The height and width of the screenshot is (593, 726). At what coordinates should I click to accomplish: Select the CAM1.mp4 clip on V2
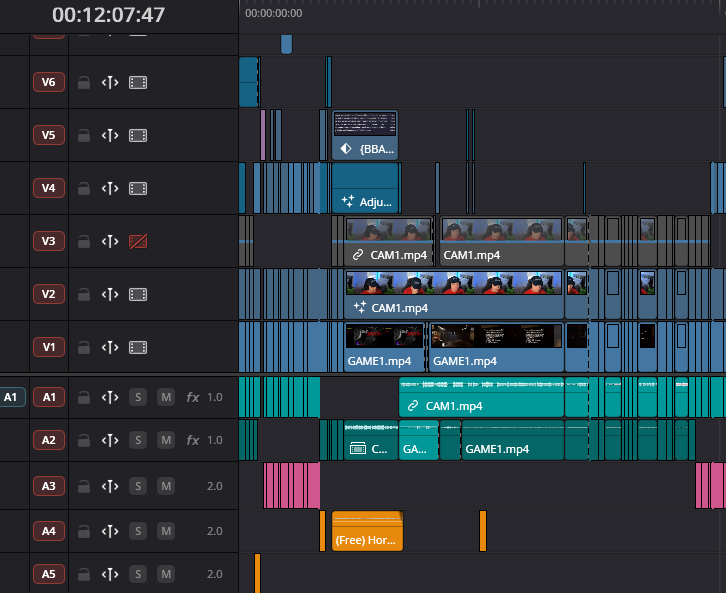tap(454, 294)
